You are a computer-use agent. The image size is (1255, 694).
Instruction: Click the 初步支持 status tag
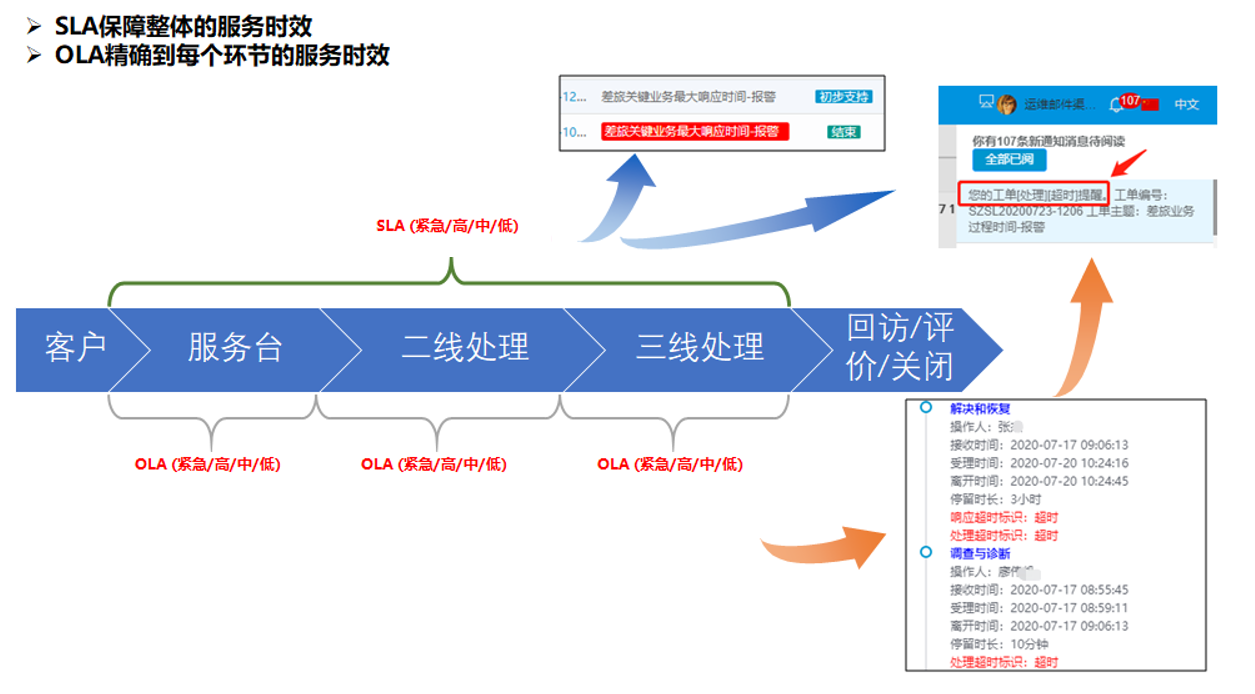coord(843,97)
